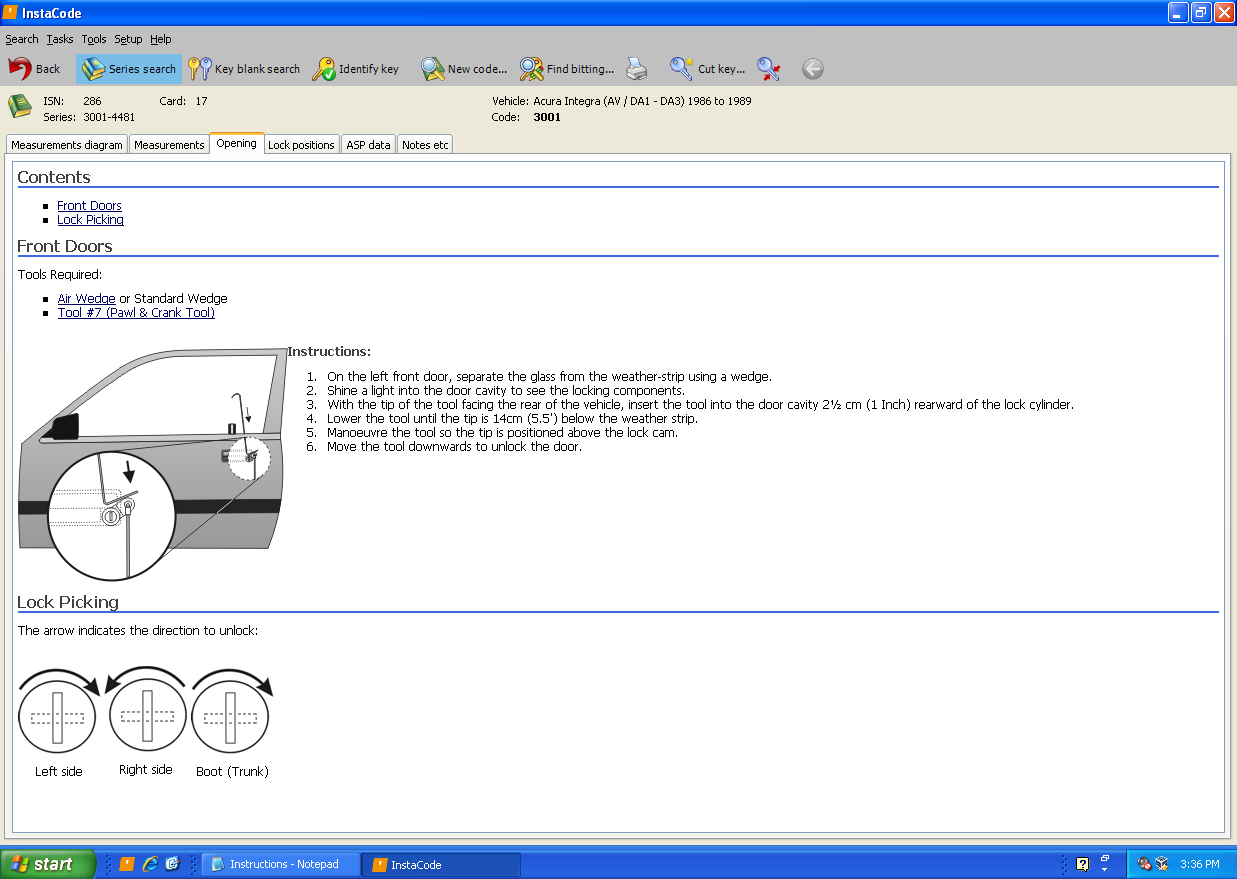The image size is (1237, 879).
Task: Click the series value 3001-4481
Action: pyautogui.click(x=109, y=117)
